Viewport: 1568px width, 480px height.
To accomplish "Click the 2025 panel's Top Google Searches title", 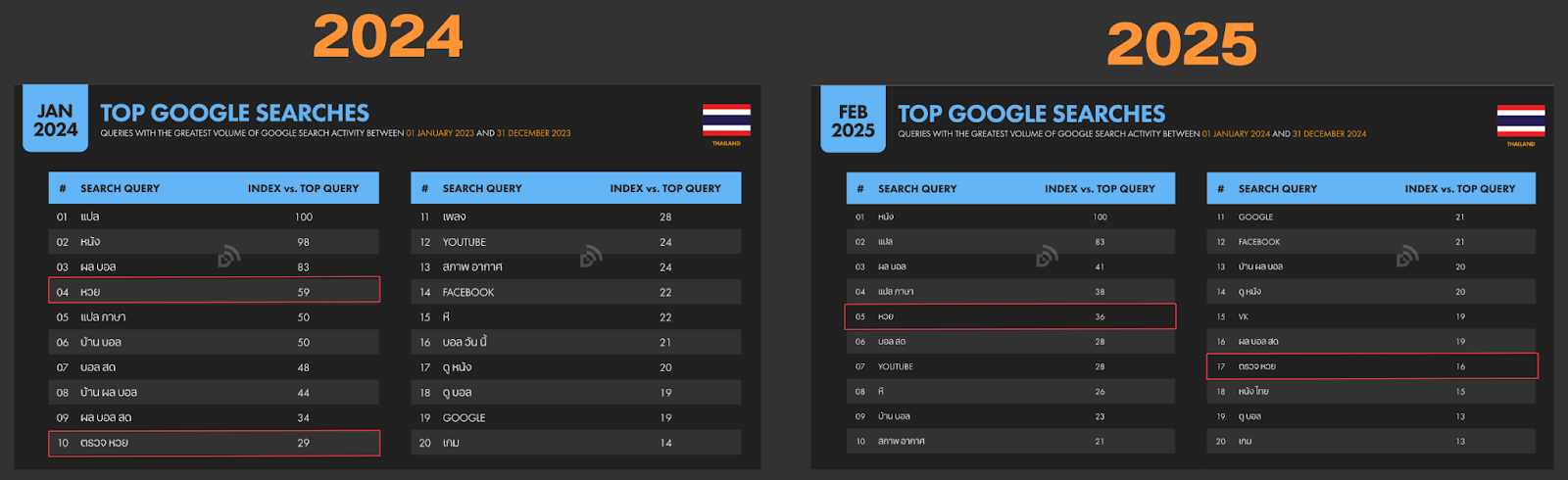I will [1032, 115].
